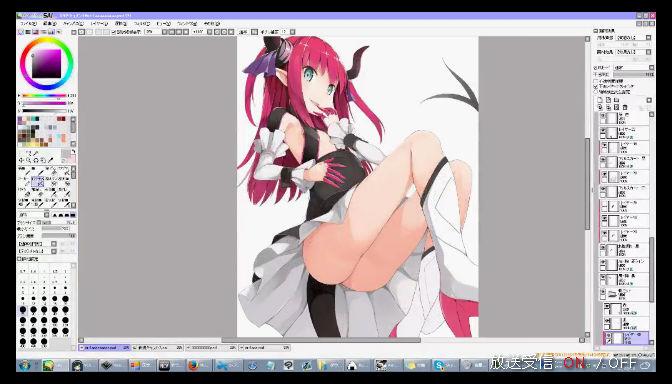Select the 500 brush size dot
The image size is (672, 384).
tap(44, 342)
